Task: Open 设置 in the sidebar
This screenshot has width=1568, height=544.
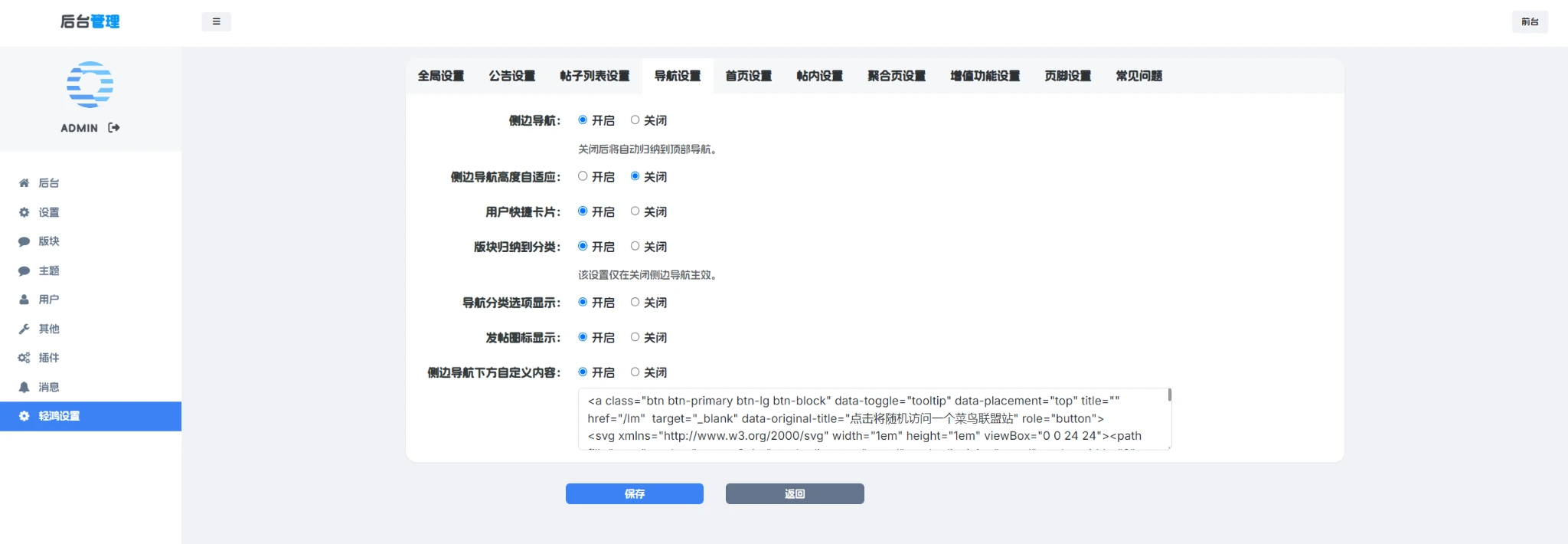Action: pyautogui.click(x=90, y=212)
